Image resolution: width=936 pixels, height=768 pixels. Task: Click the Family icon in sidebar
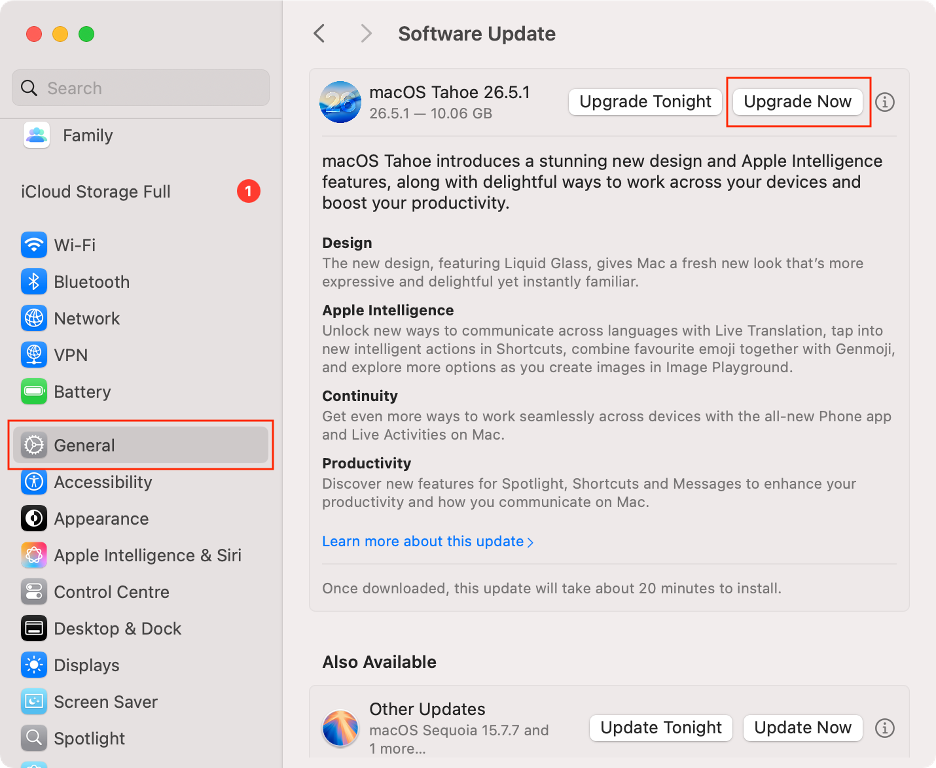(x=36, y=135)
